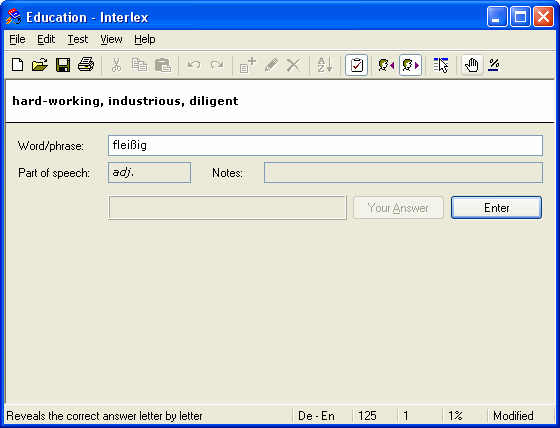Click the empty answer input box
Viewport: 560px width, 428px height.
coord(228,207)
